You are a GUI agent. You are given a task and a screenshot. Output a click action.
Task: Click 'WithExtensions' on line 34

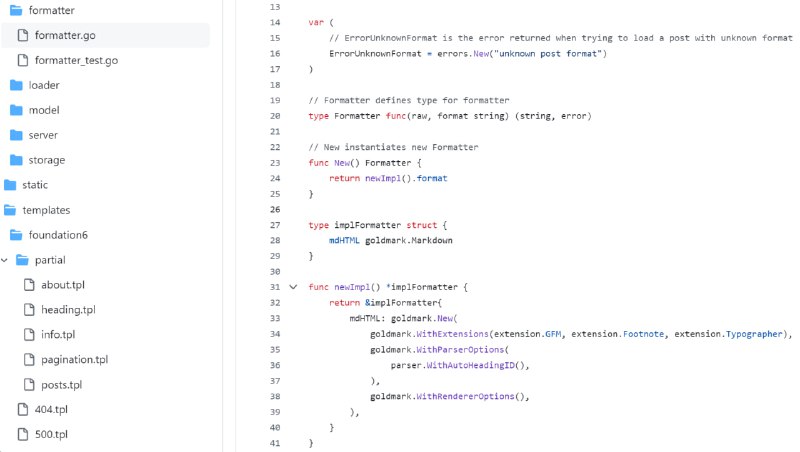click(452, 334)
